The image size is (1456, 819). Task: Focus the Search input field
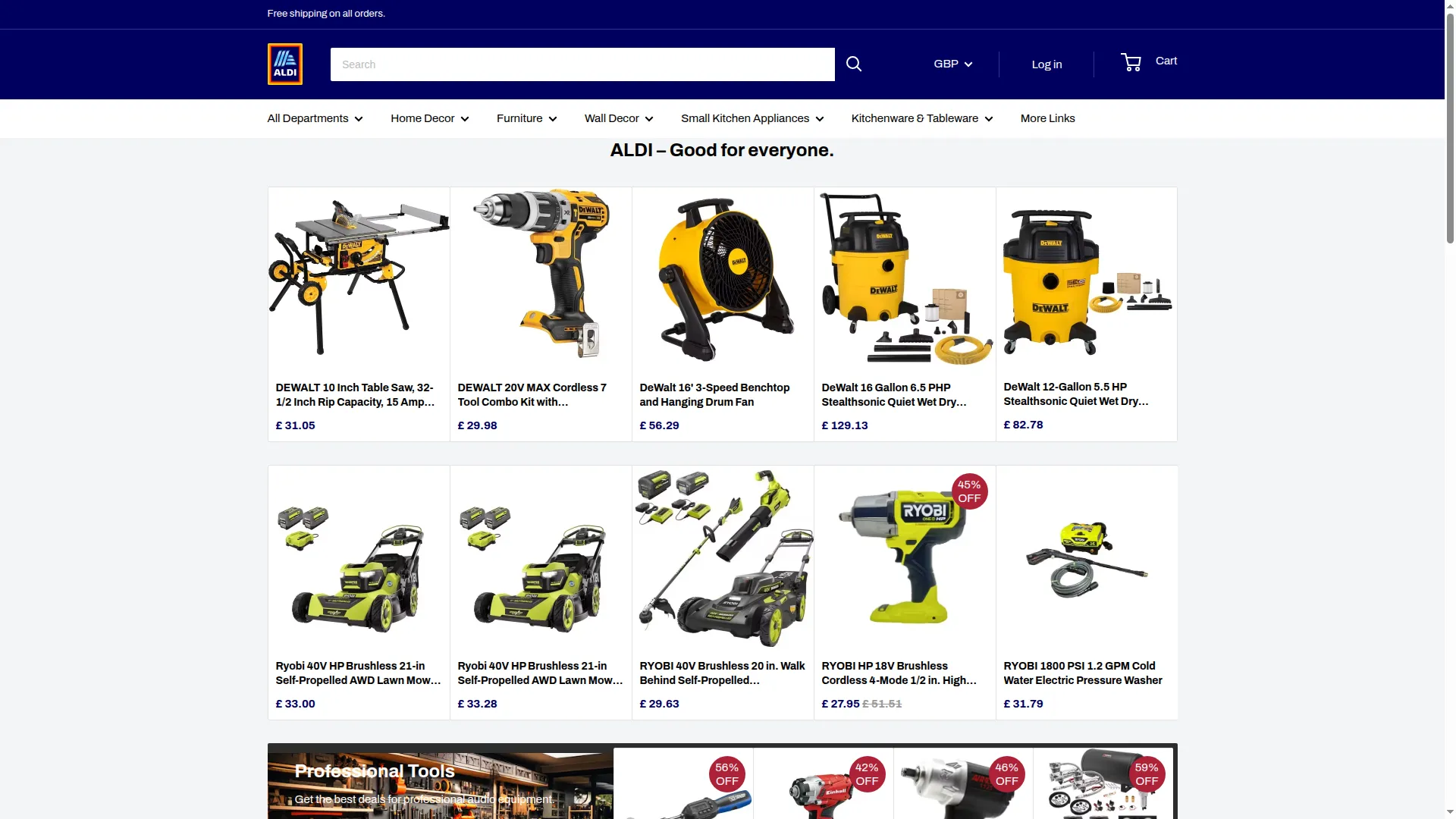[582, 64]
